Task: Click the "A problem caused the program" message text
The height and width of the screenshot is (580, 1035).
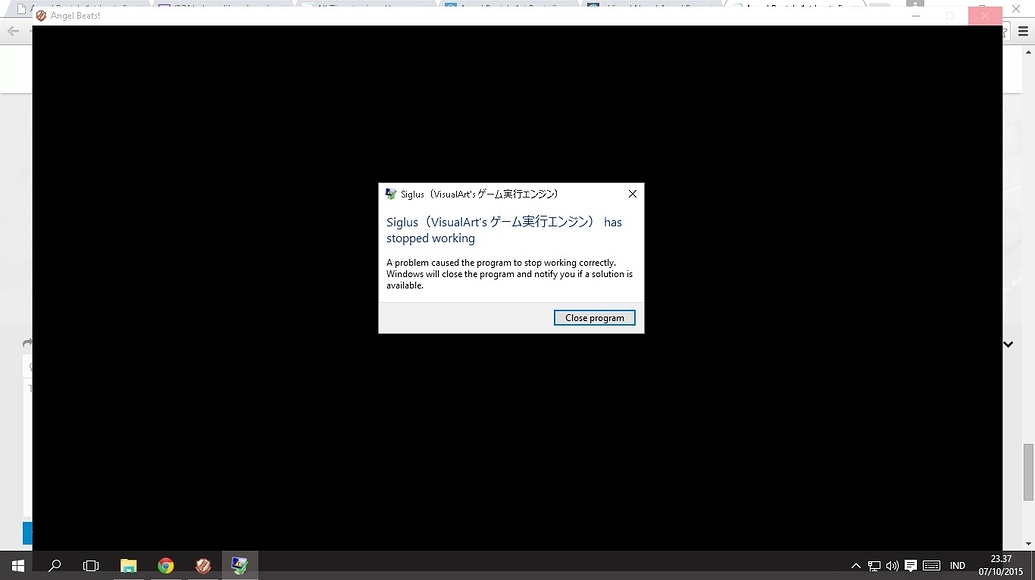Action: pyautogui.click(x=510, y=274)
